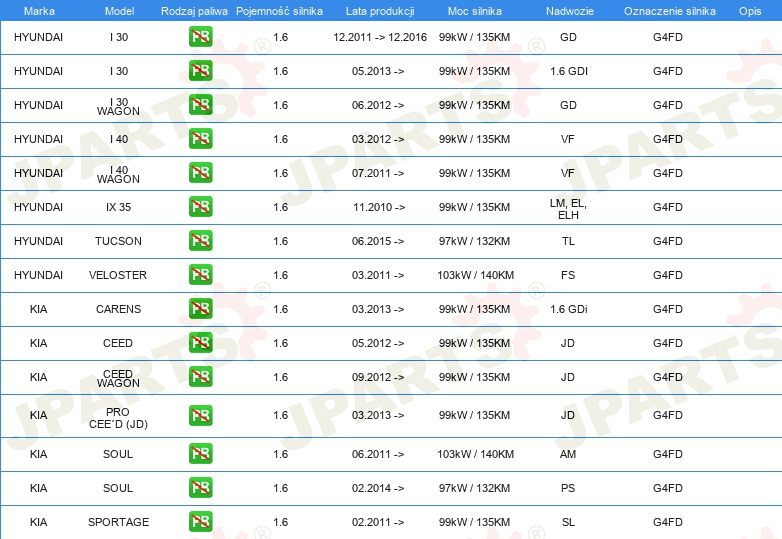Click the IX 35 model cell
This screenshot has width=782, height=539.
(118, 207)
